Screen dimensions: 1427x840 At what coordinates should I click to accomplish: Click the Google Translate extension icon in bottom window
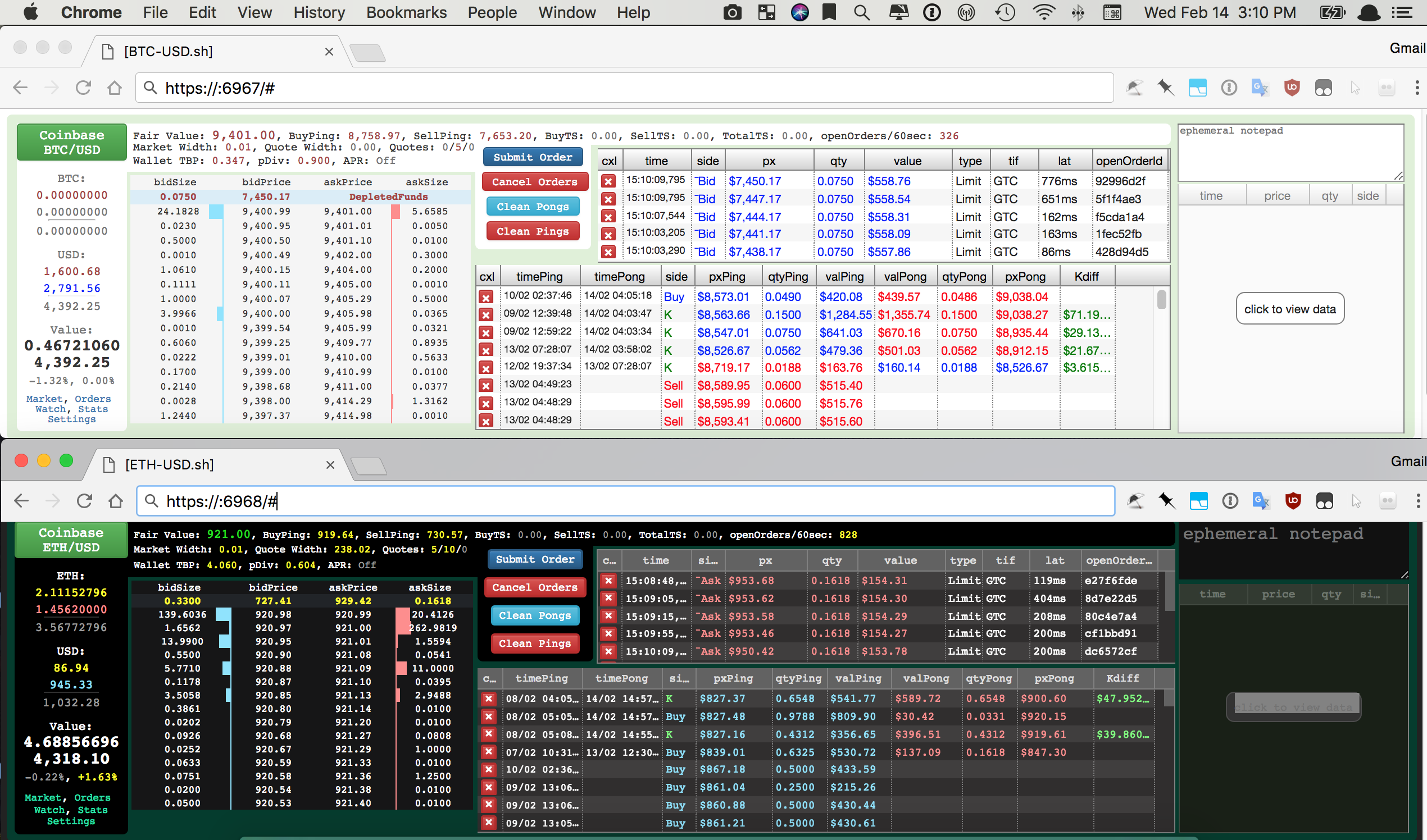click(x=1261, y=501)
